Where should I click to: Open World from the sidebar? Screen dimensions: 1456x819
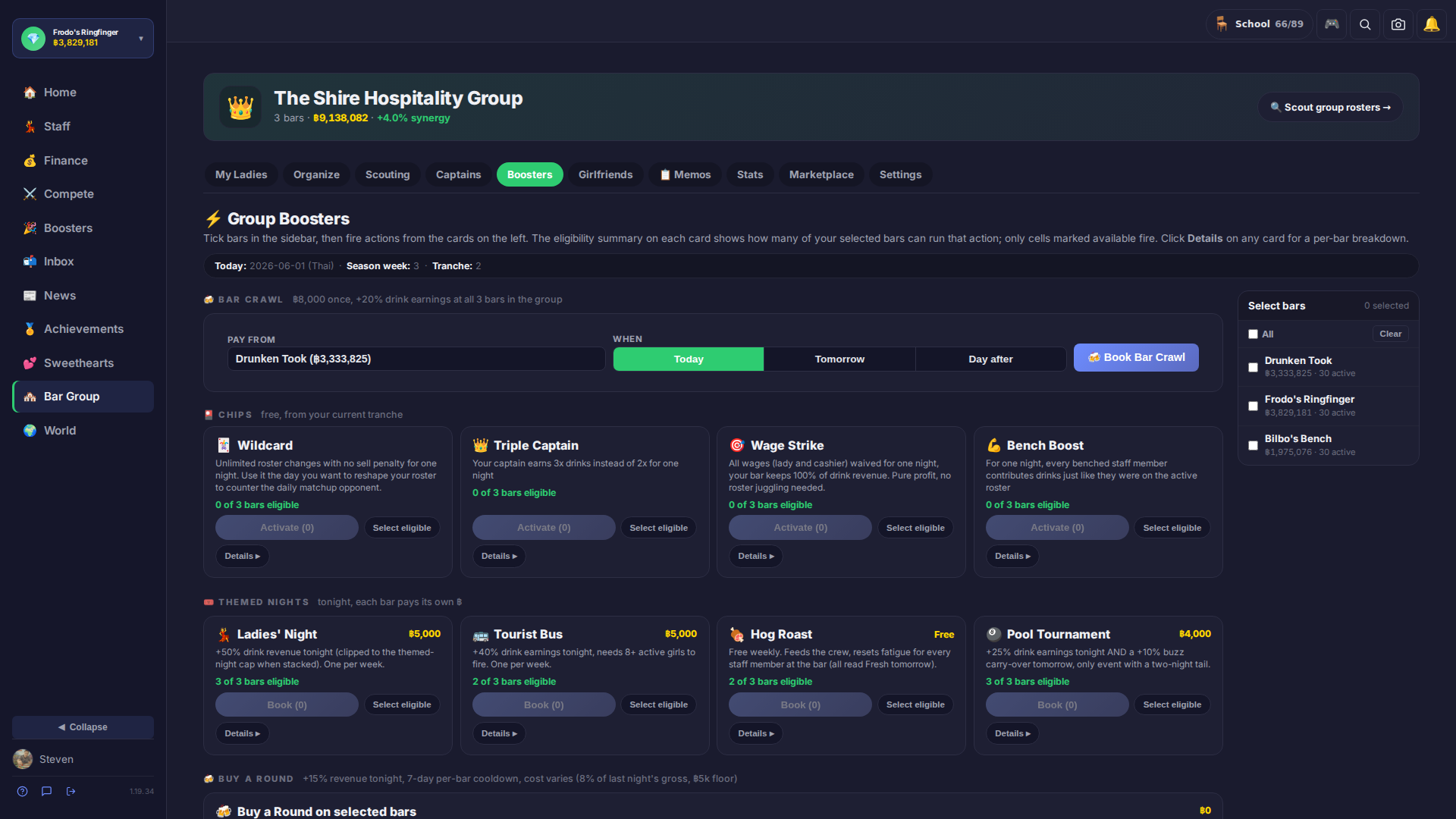pos(83,431)
